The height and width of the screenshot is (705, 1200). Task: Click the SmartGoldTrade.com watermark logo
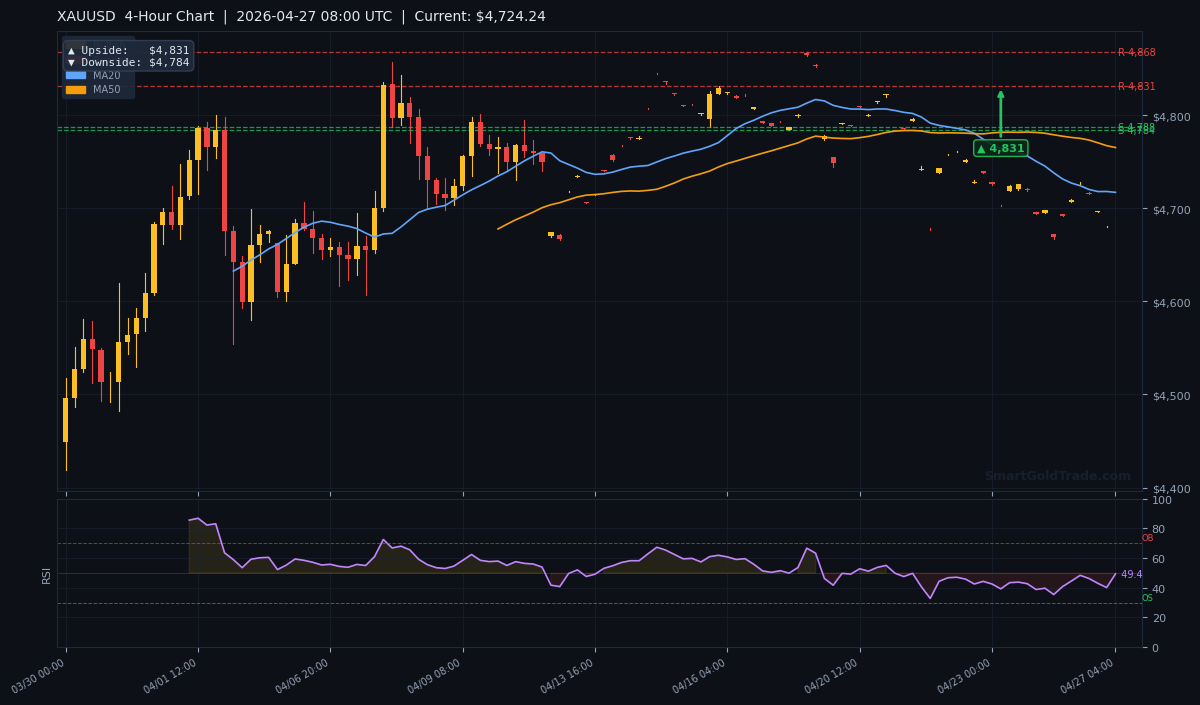[1055, 475]
